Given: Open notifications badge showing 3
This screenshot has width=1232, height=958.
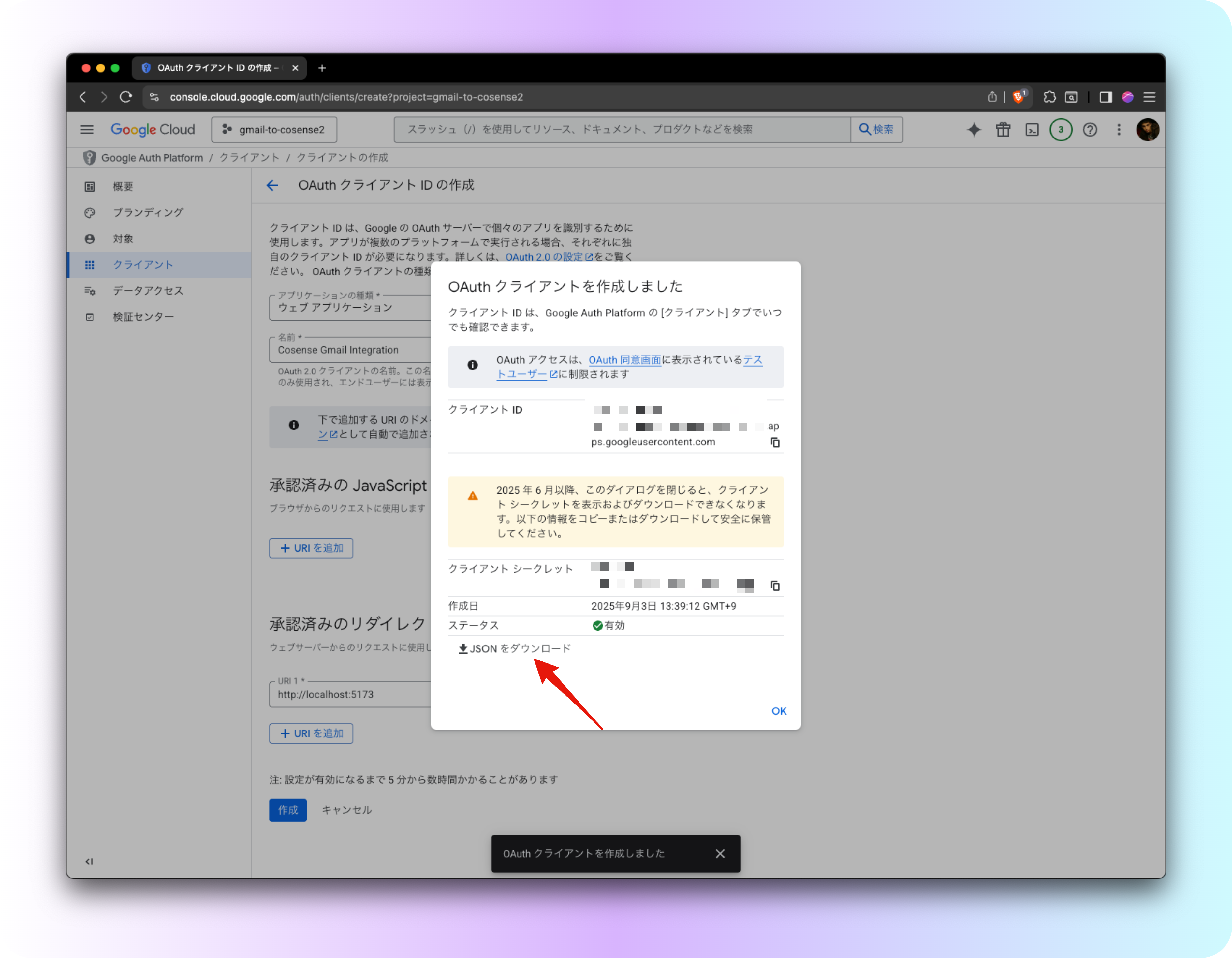Looking at the screenshot, I should click(x=1061, y=130).
